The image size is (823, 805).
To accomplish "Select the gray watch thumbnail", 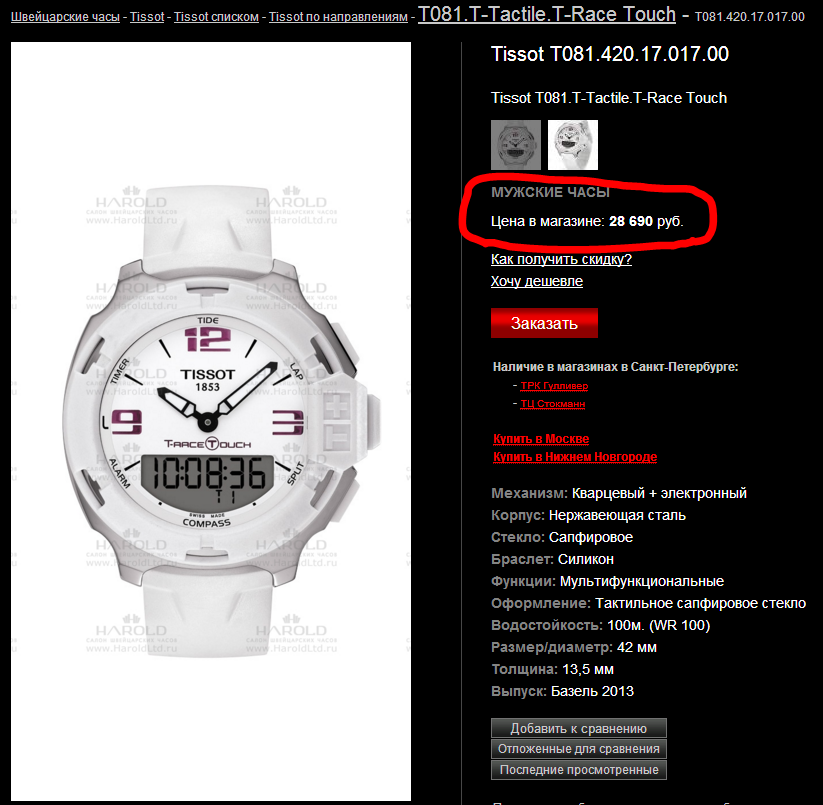I will point(515,145).
